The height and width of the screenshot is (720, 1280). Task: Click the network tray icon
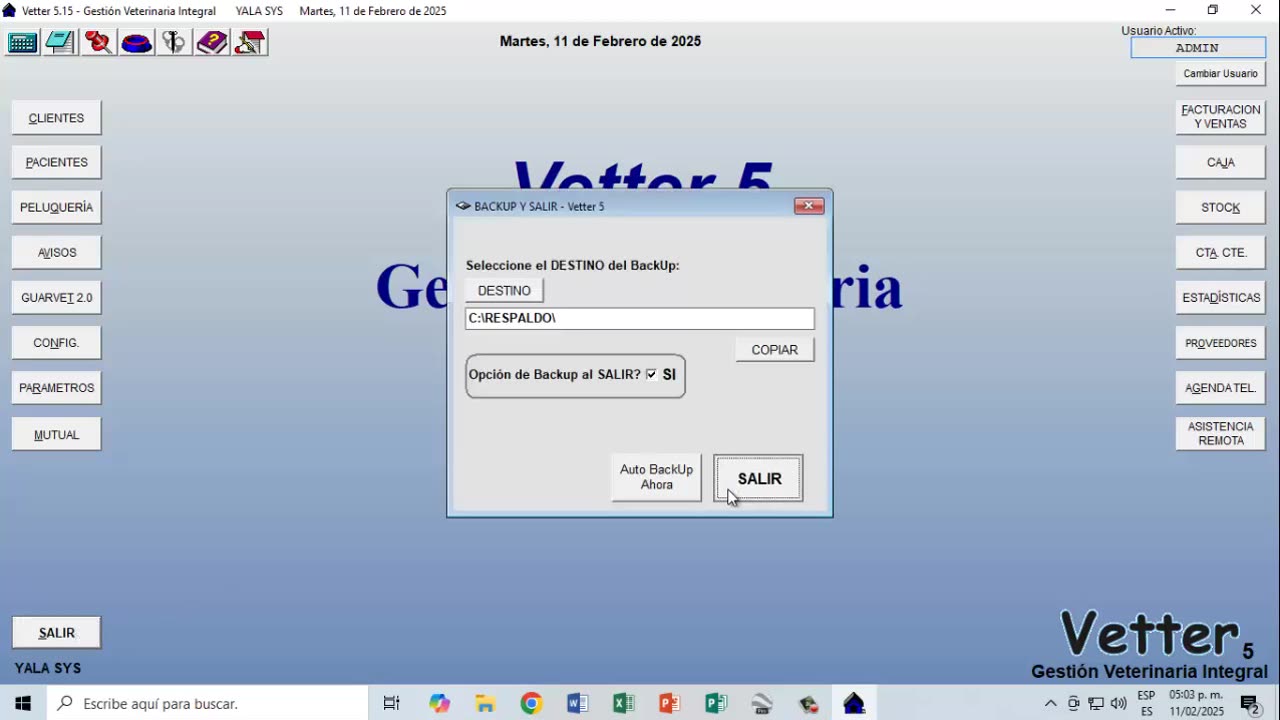(1096, 704)
